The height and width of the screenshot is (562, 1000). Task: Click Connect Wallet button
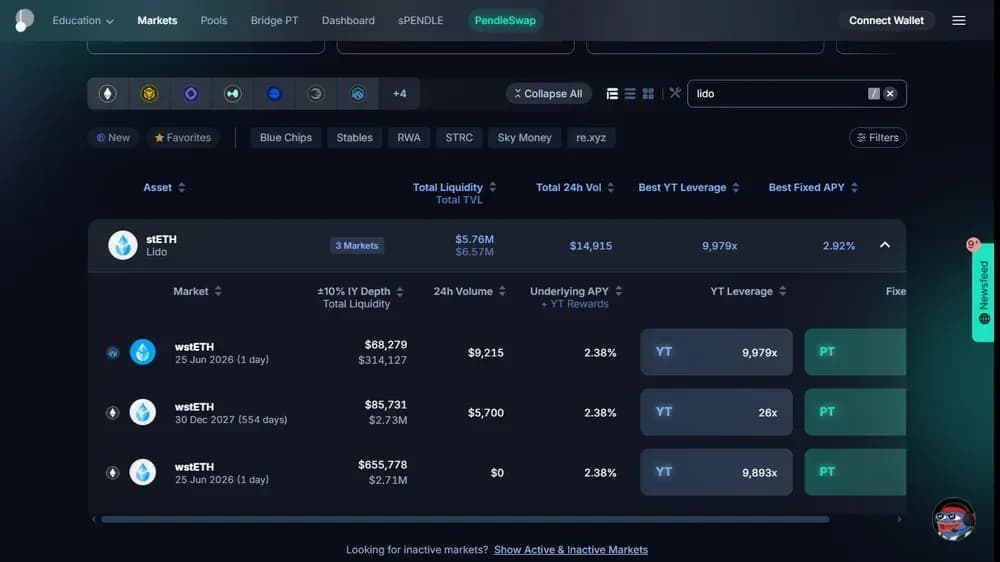coord(886,20)
